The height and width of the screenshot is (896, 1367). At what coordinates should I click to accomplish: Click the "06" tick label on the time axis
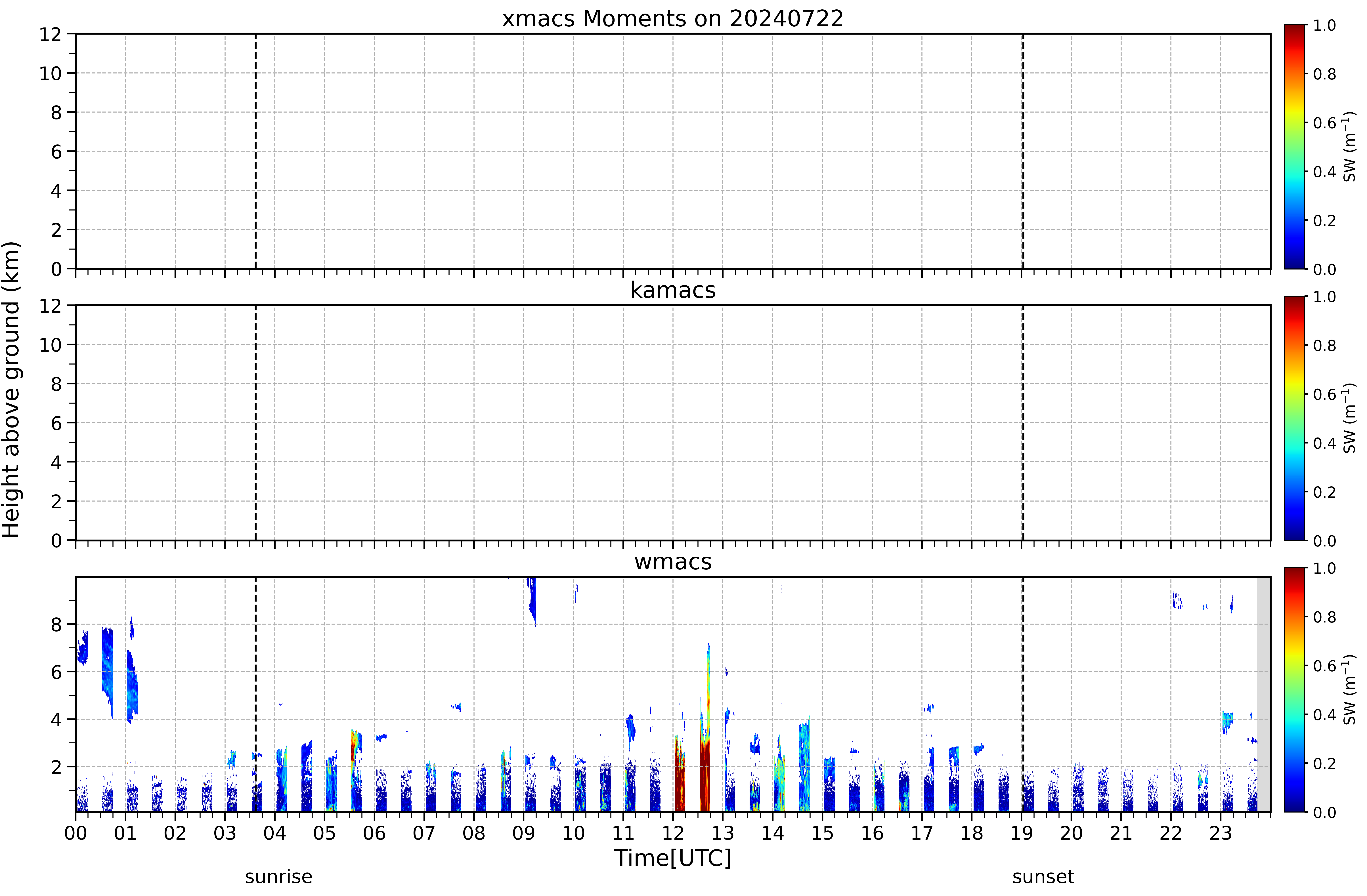pos(374,833)
